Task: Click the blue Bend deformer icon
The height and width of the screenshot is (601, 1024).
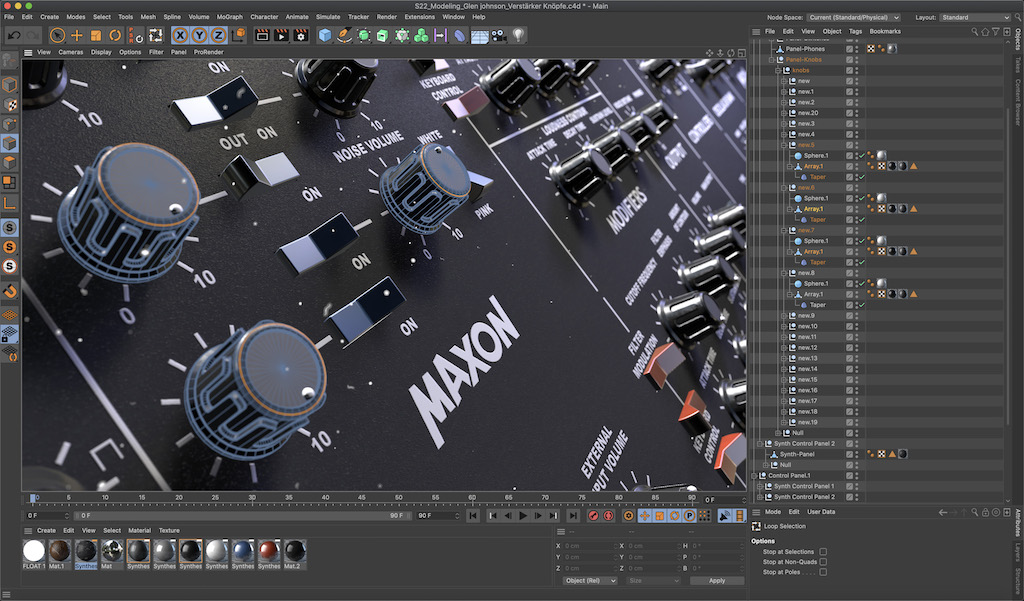Action: point(460,35)
